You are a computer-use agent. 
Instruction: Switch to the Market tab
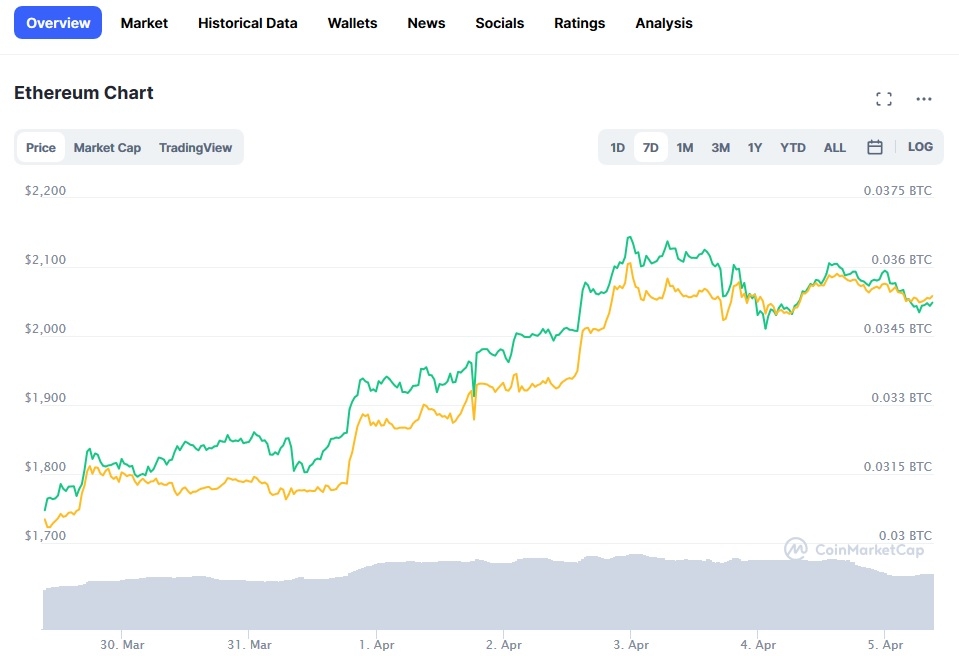(x=144, y=22)
